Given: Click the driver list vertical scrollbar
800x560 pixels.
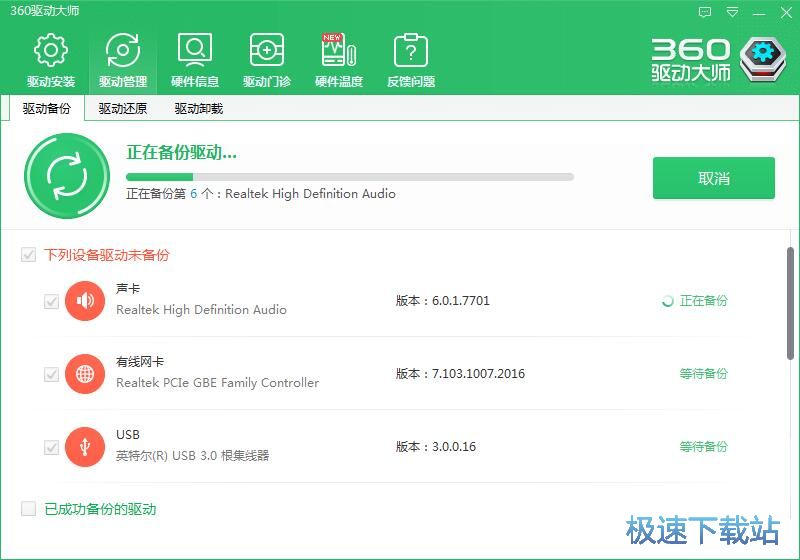Looking at the screenshot, I should [x=790, y=303].
